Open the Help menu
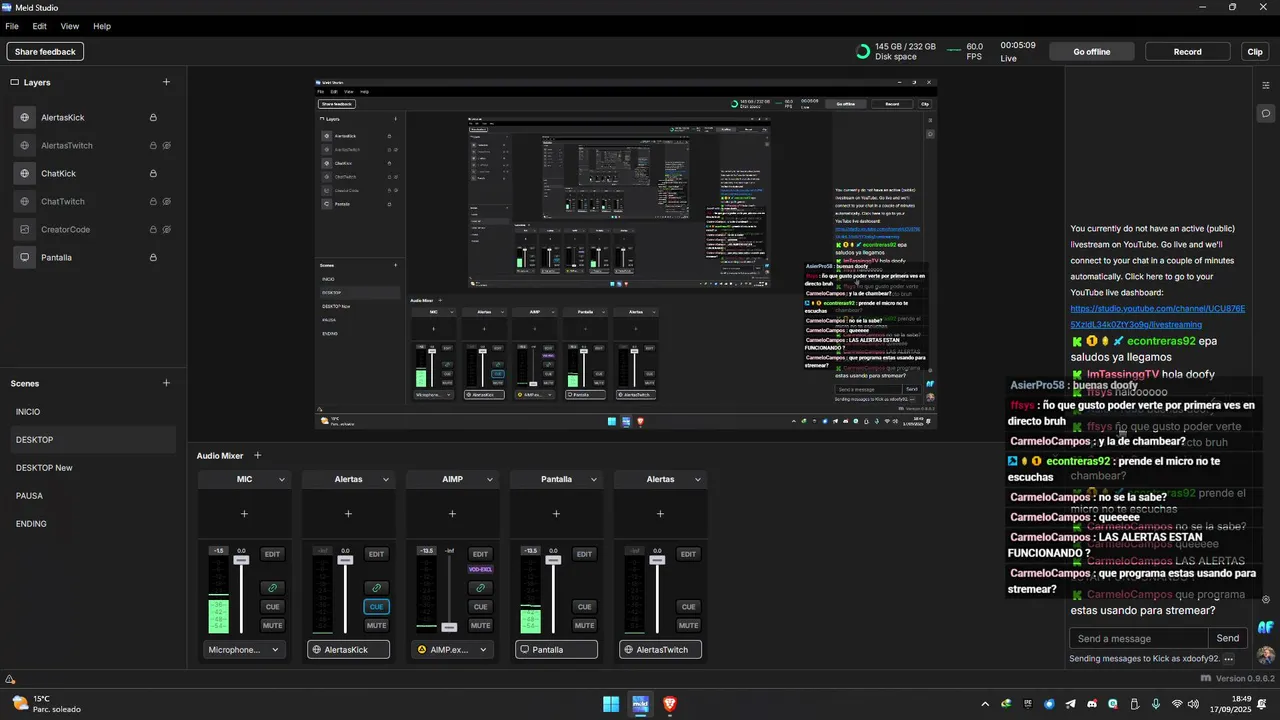Screen dimensions: 1280x720 point(102,26)
